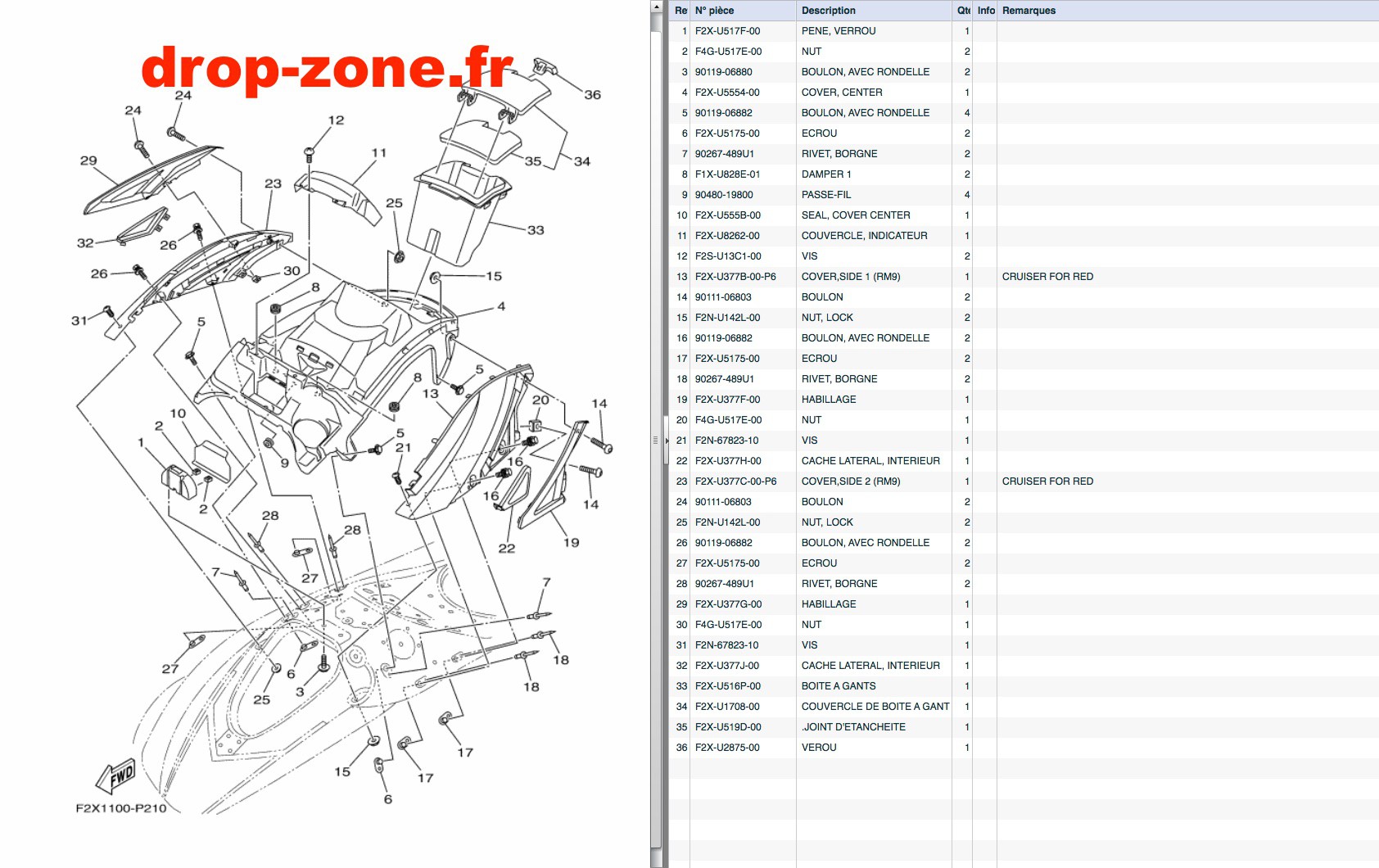Click the diagram code F2X1100-P210
The image size is (1379, 868).
pyautogui.click(x=121, y=808)
